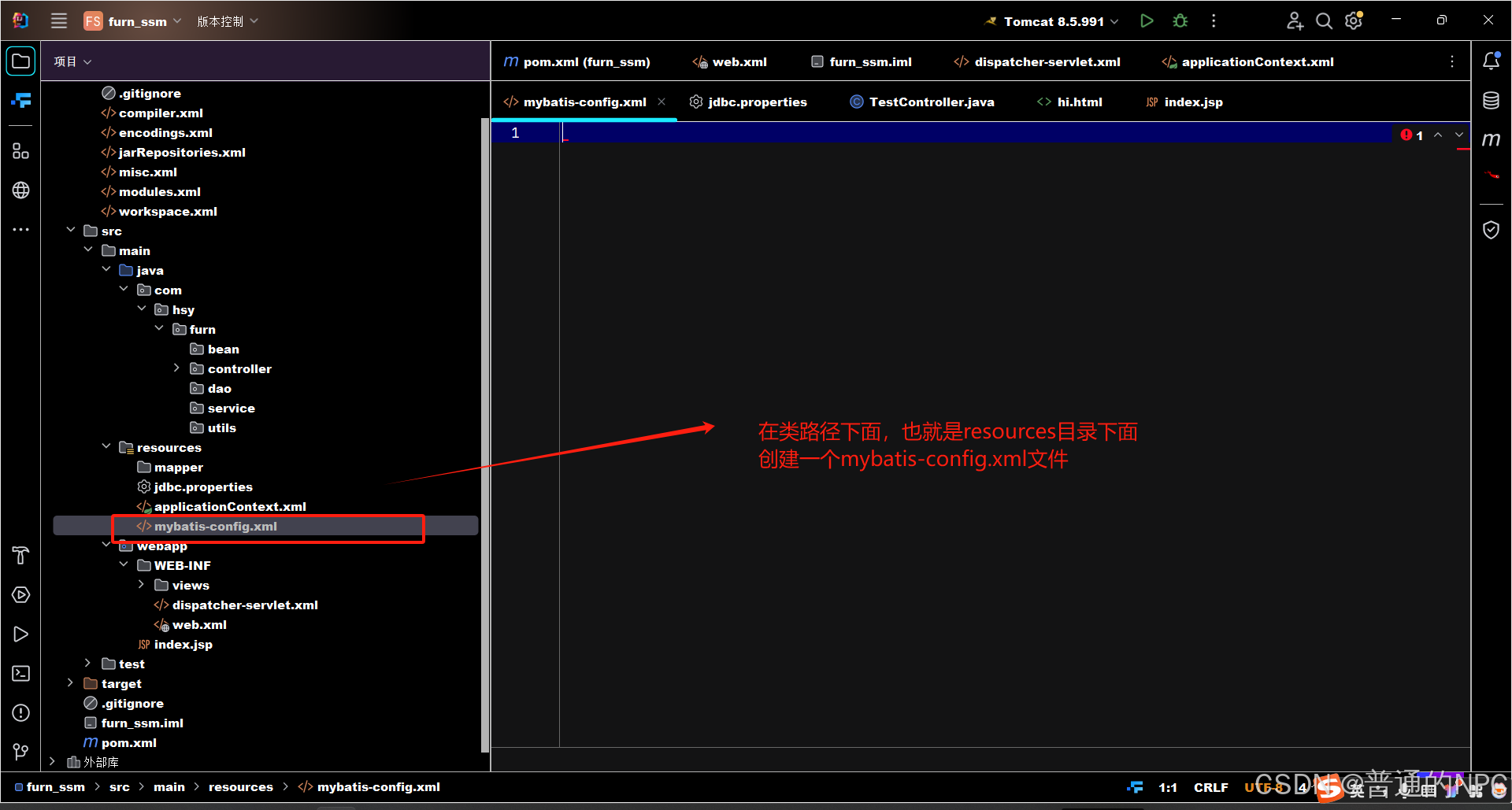Switch to furn_ssm.iml tab
The height and width of the screenshot is (810, 1512).
[862, 61]
